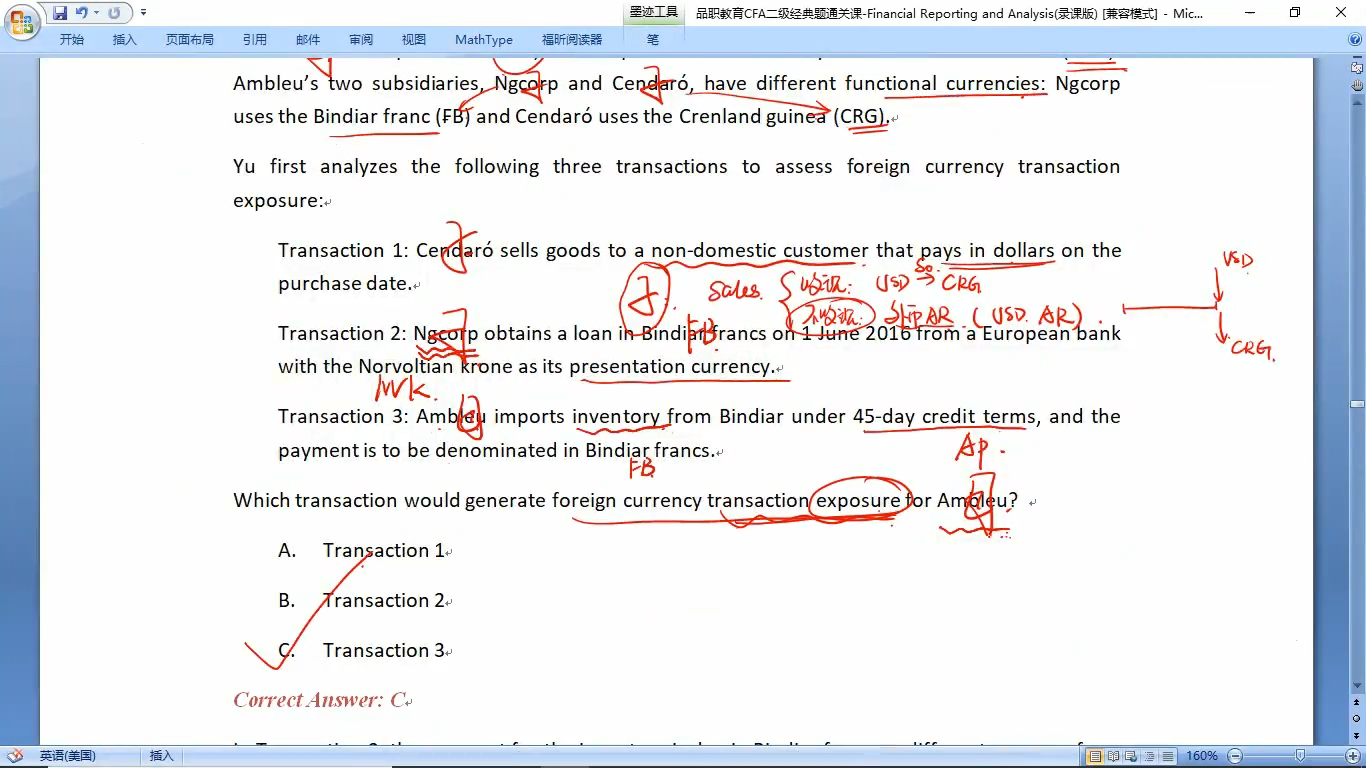Go to previous page double-arrow button
This screenshot has height=768, width=1366.
pyautogui.click(x=1357, y=704)
